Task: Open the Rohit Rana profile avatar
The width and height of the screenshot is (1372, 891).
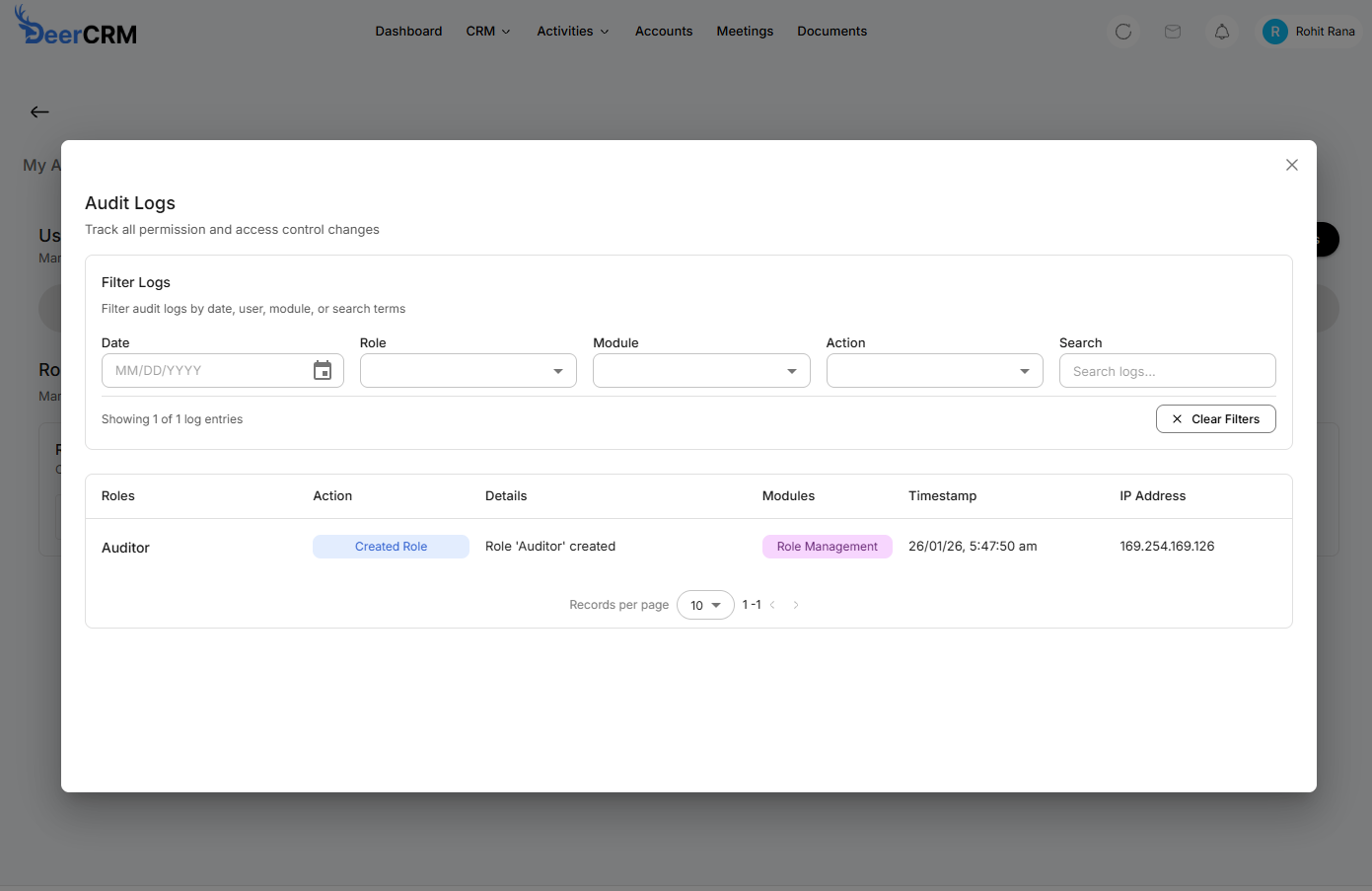Action: point(1274,31)
